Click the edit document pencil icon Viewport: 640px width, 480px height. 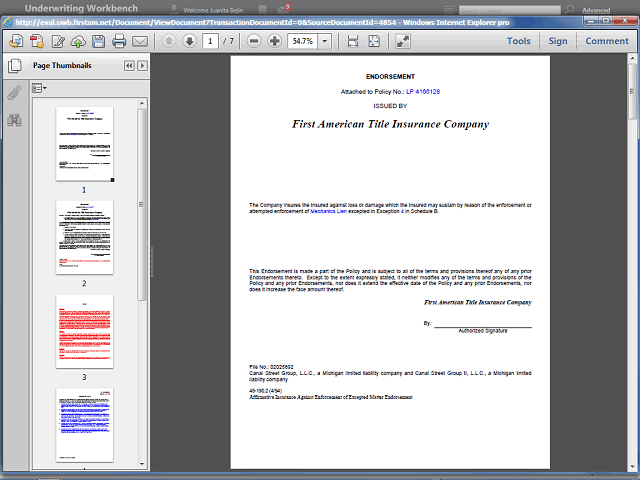(58, 41)
